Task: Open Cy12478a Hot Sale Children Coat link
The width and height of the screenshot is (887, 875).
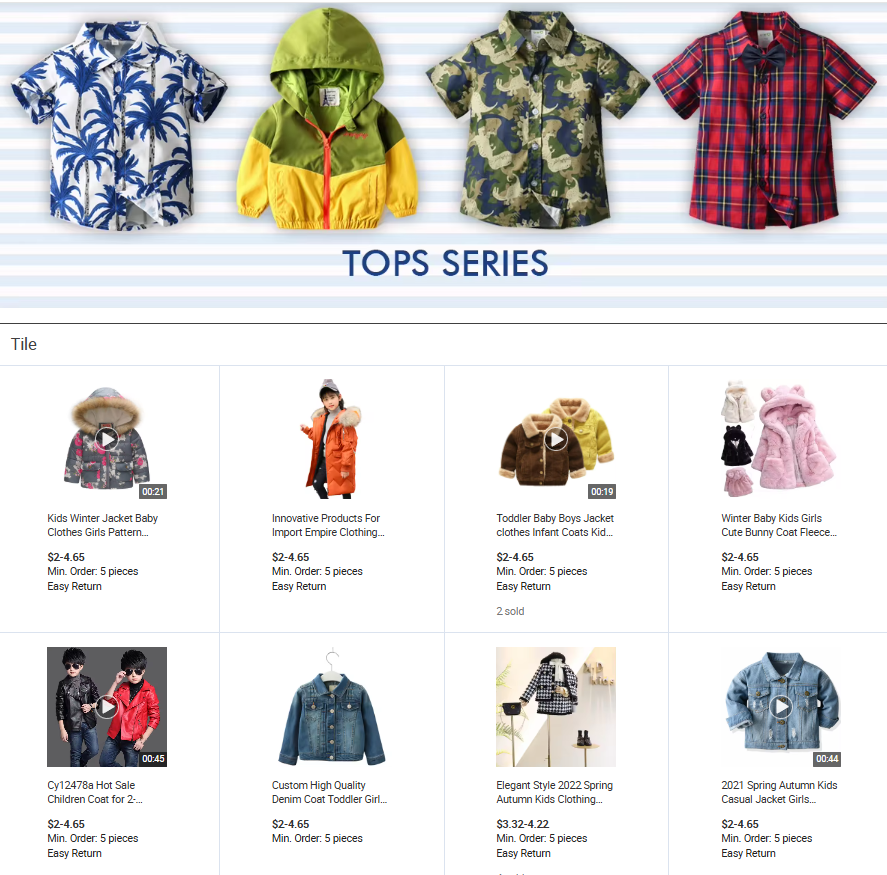Action: [95, 792]
